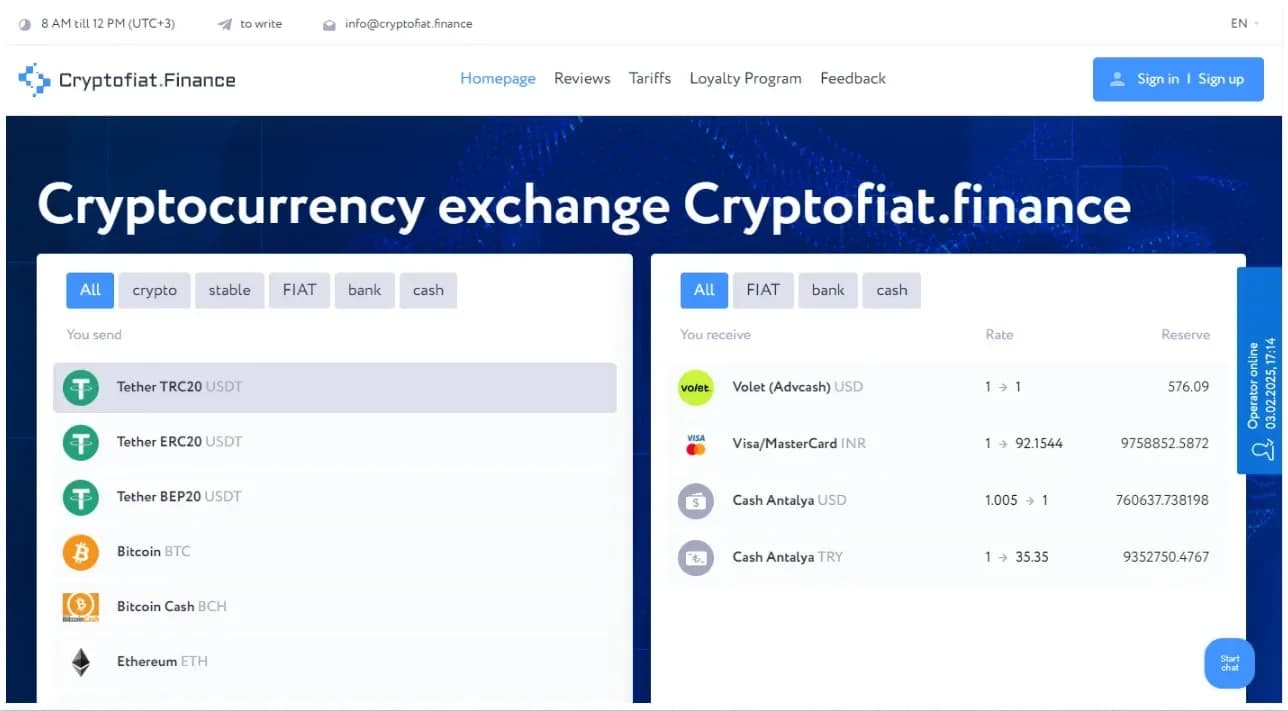Filter send list by stable
This screenshot has width=1288, height=711.
pos(230,290)
